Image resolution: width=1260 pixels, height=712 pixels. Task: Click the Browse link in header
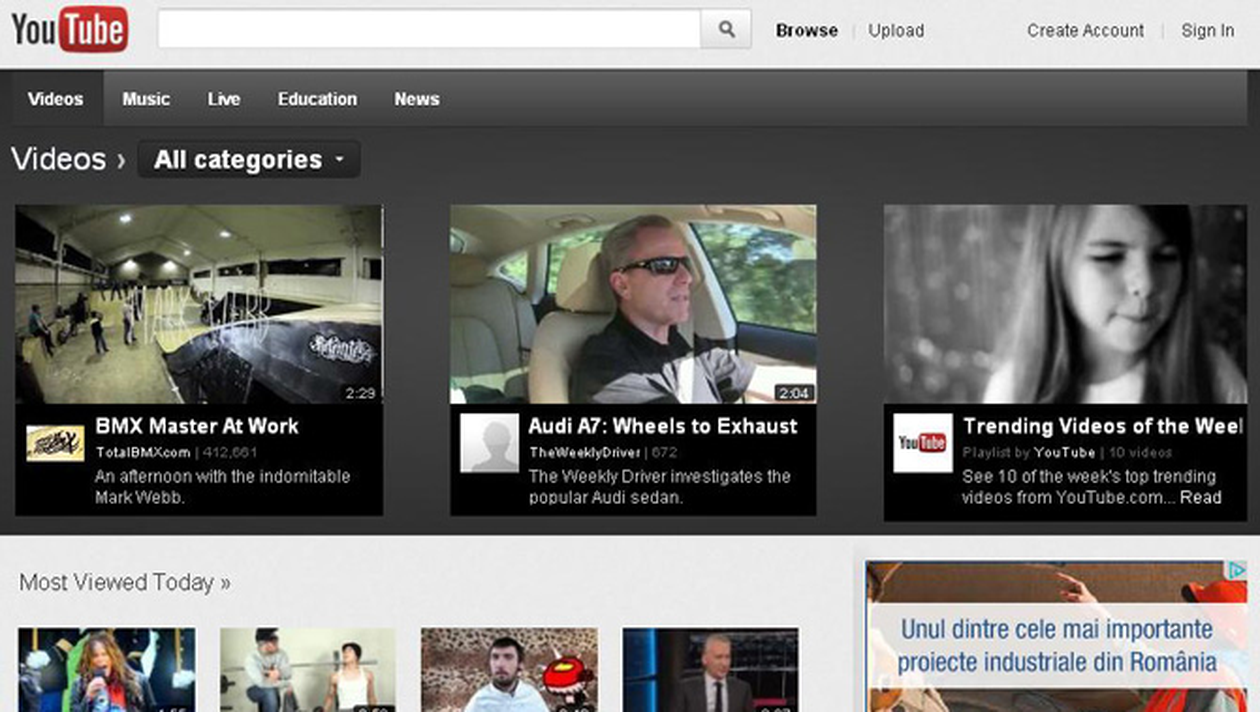[806, 30]
